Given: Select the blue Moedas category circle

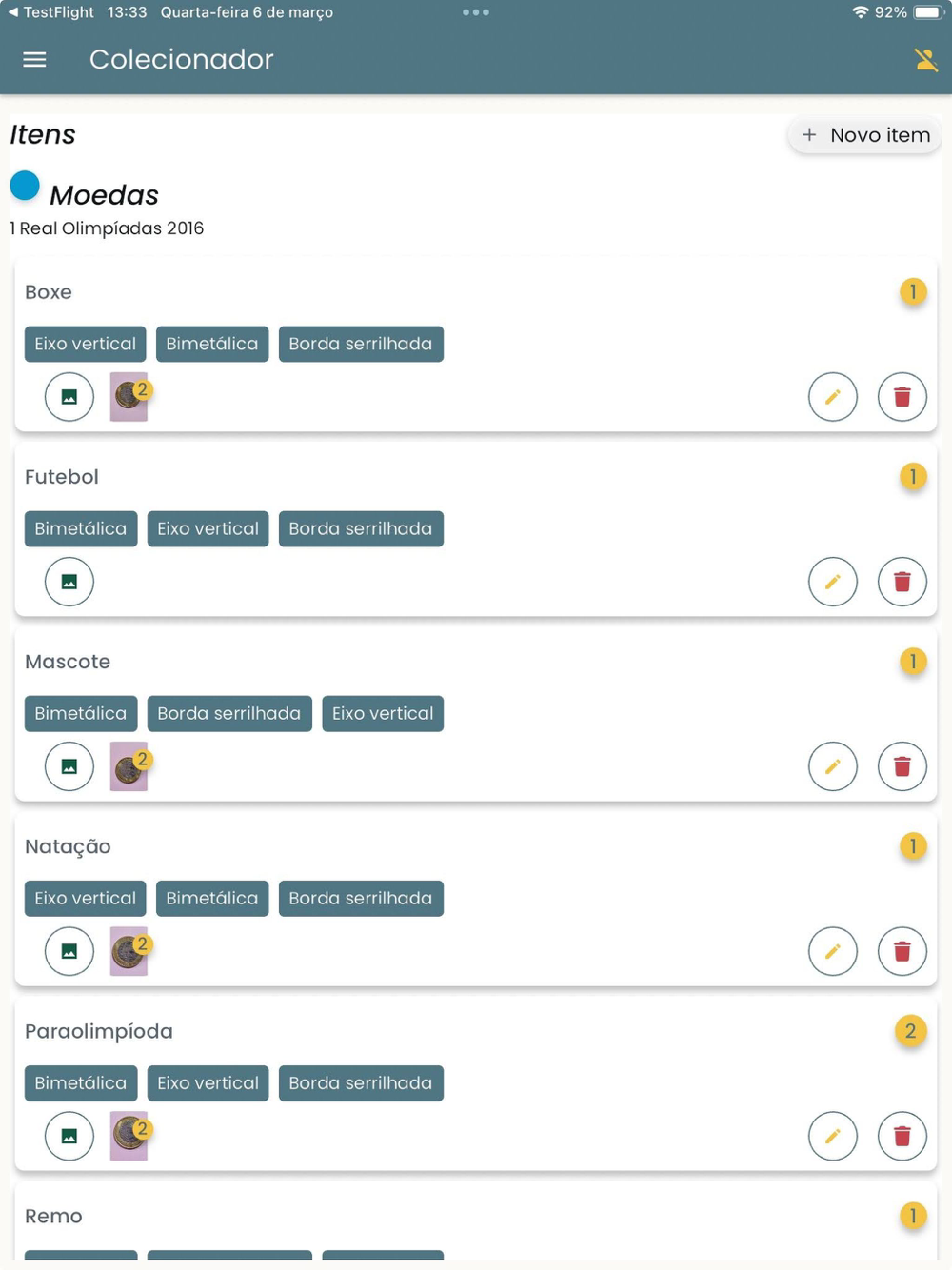Looking at the screenshot, I should (x=25, y=186).
